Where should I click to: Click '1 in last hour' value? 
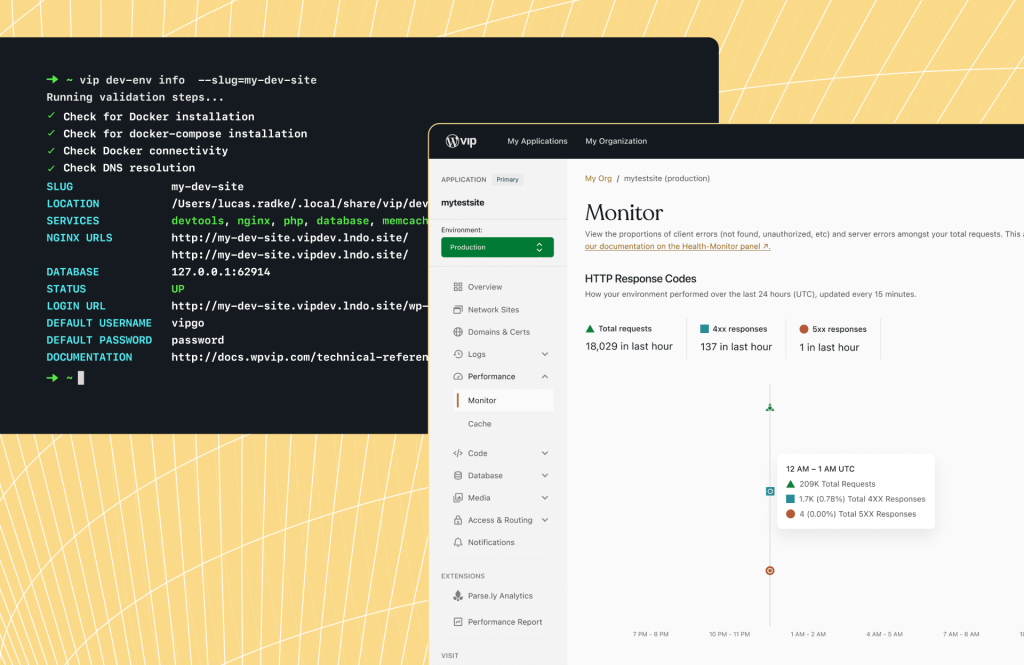pyautogui.click(x=829, y=348)
